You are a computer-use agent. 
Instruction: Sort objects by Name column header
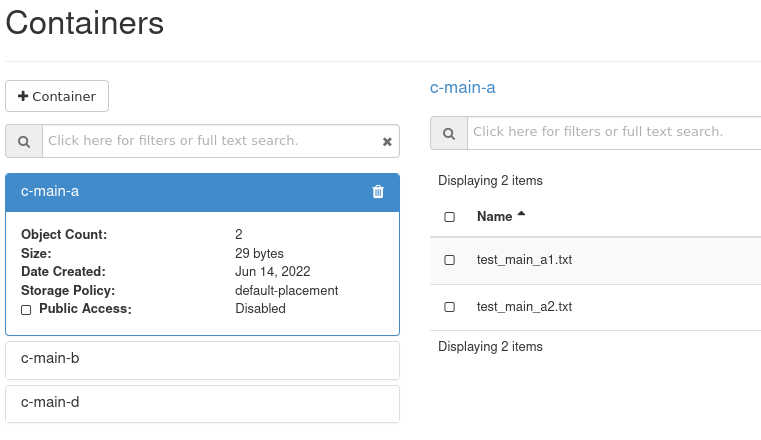pos(494,216)
